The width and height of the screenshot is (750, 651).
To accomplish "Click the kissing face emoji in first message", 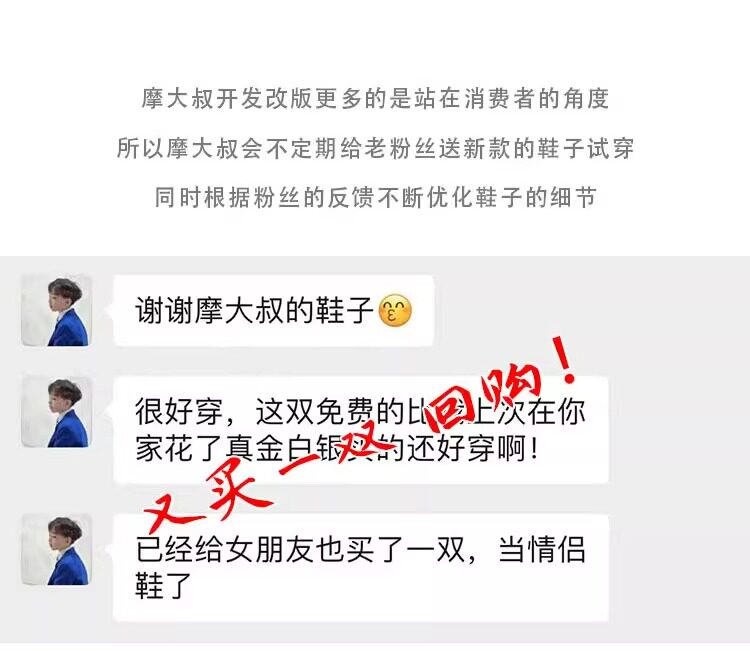I will [x=395, y=310].
